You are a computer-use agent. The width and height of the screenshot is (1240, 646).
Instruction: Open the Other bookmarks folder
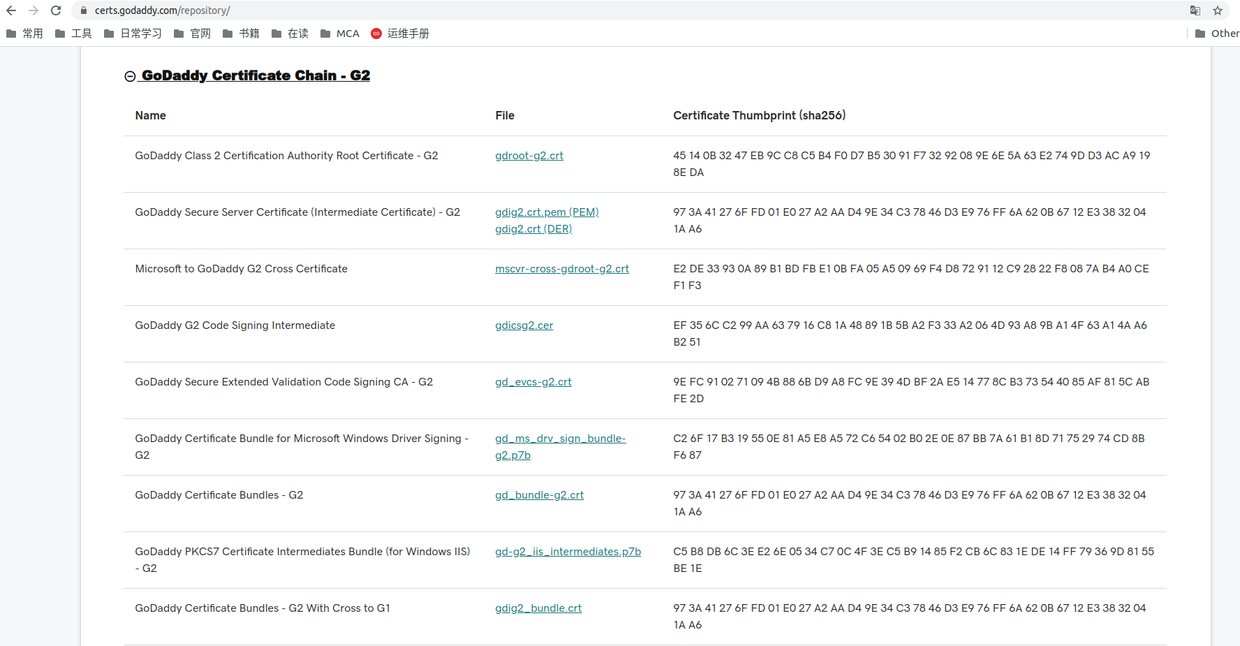tap(1217, 33)
